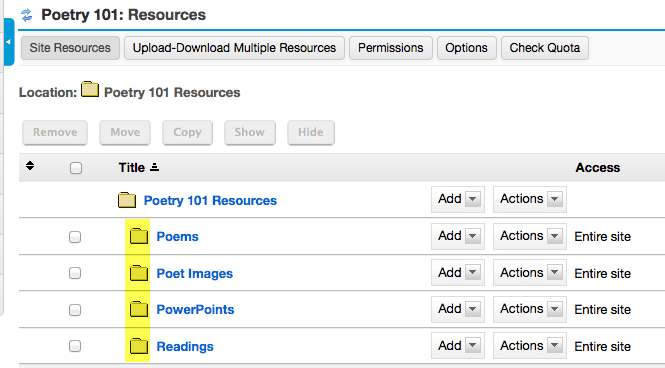Click the Move button

pyautogui.click(x=125, y=132)
